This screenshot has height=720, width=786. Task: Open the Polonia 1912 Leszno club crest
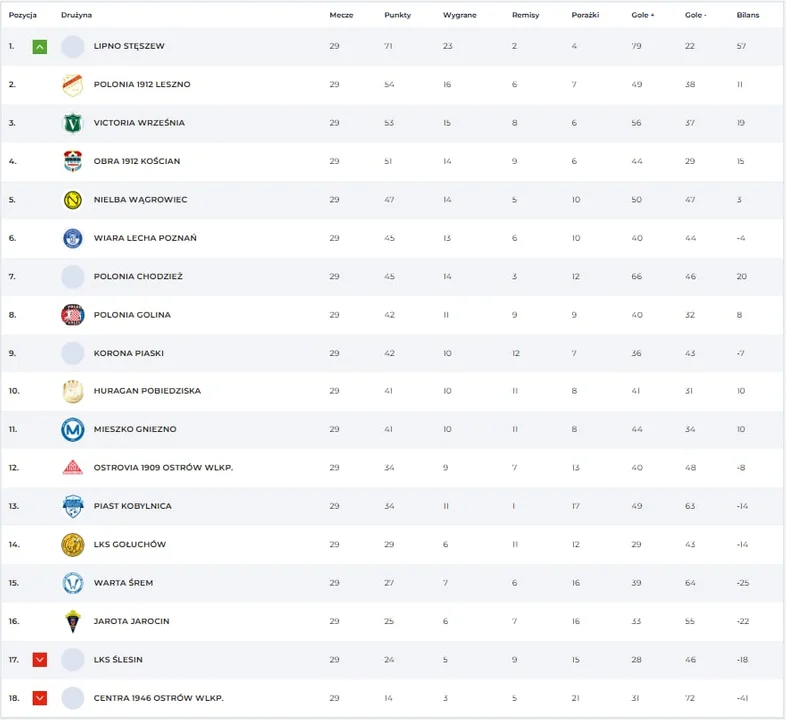pyautogui.click(x=73, y=85)
